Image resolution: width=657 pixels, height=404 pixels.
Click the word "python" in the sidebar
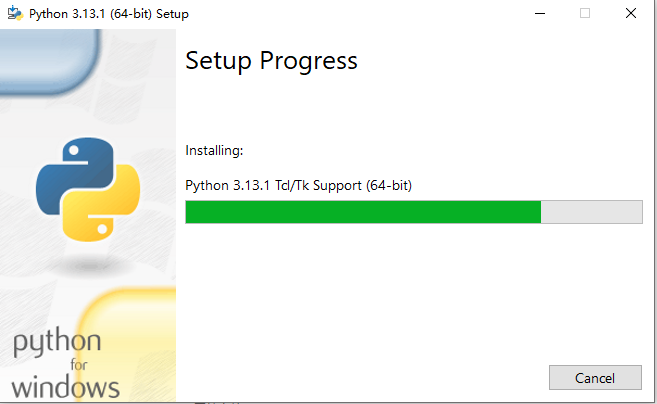(57, 343)
